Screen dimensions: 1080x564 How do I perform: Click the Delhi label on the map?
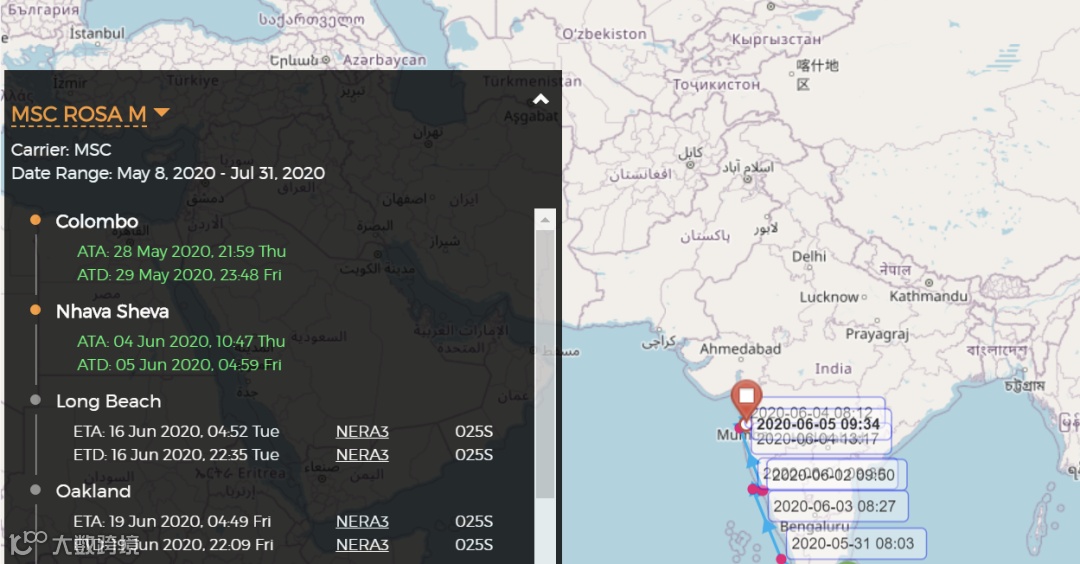[809, 256]
